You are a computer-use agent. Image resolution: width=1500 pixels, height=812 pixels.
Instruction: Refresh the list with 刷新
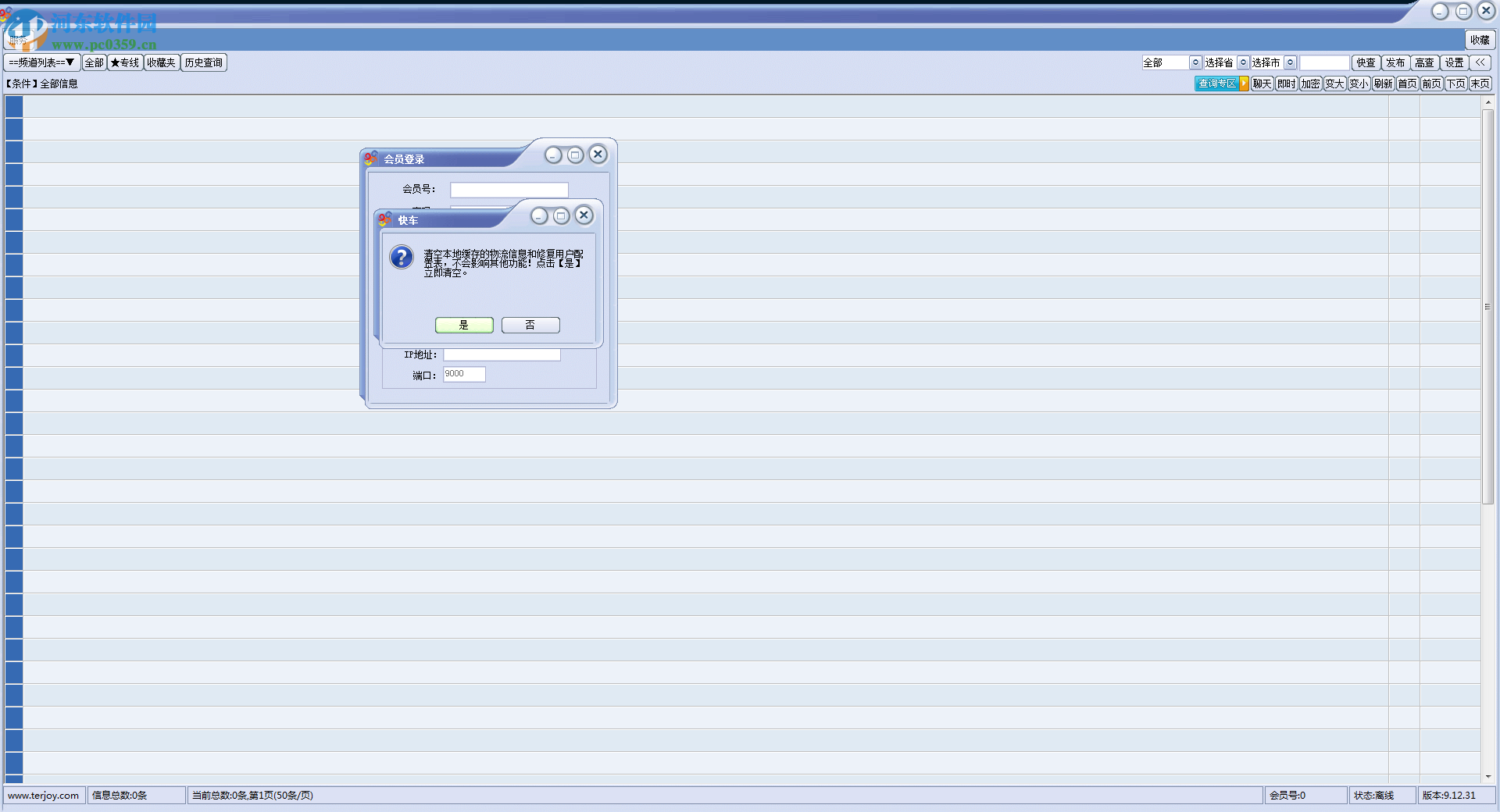click(x=1384, y=84)
